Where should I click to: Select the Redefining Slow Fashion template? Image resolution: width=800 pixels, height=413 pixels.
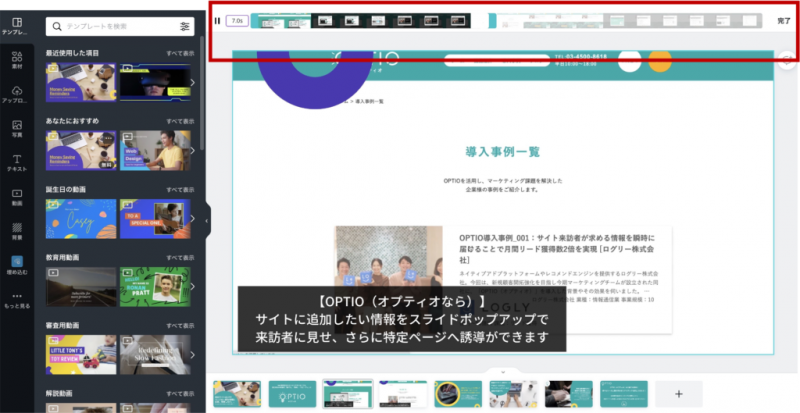[x=155, y=355]
